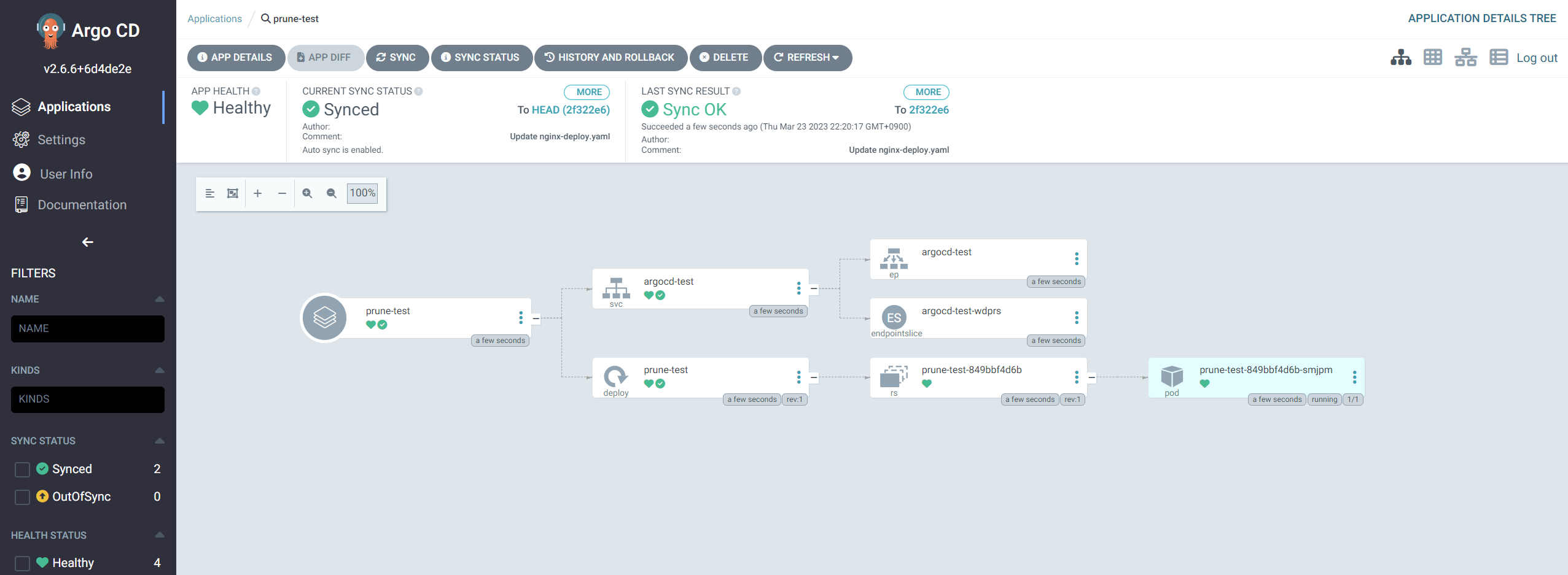Click the Applications breadcrumb link
Screen dimensions: 1568x575
pyautogui.click(x=214, y=19)
